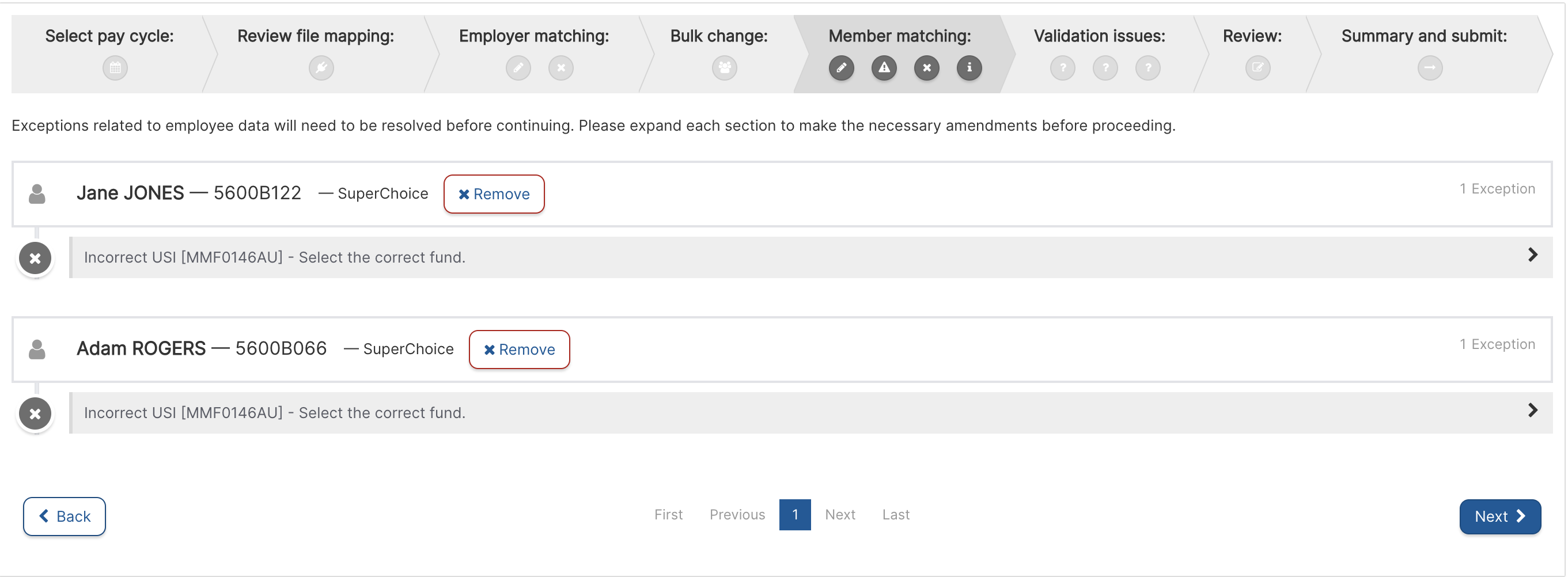Select page 1 in pagination
This screenshot has height=577, width=1568.
(x=794, y=514)
